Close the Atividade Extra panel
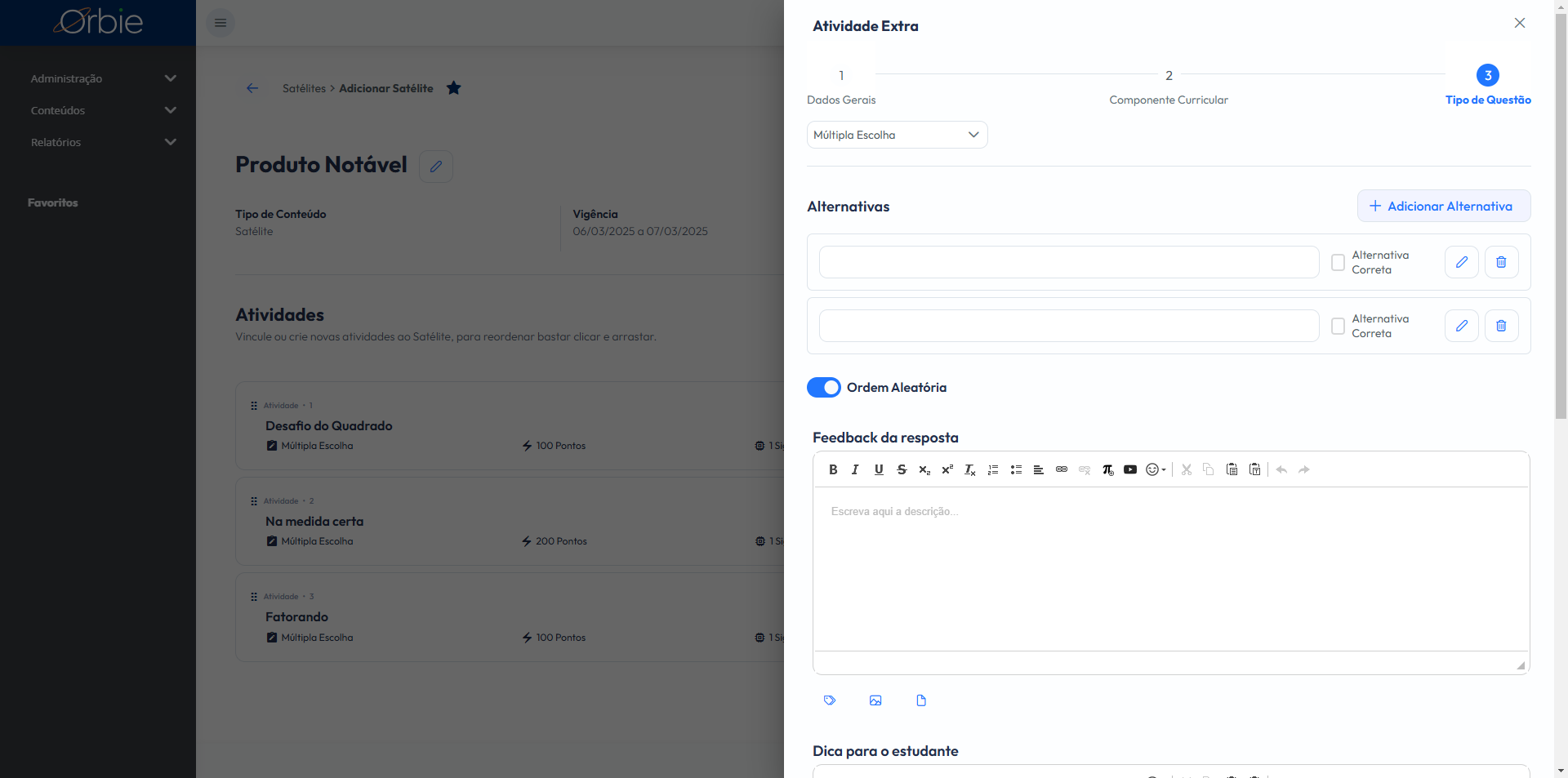The image size is (1568, 778). click(x=1520, y=23)
